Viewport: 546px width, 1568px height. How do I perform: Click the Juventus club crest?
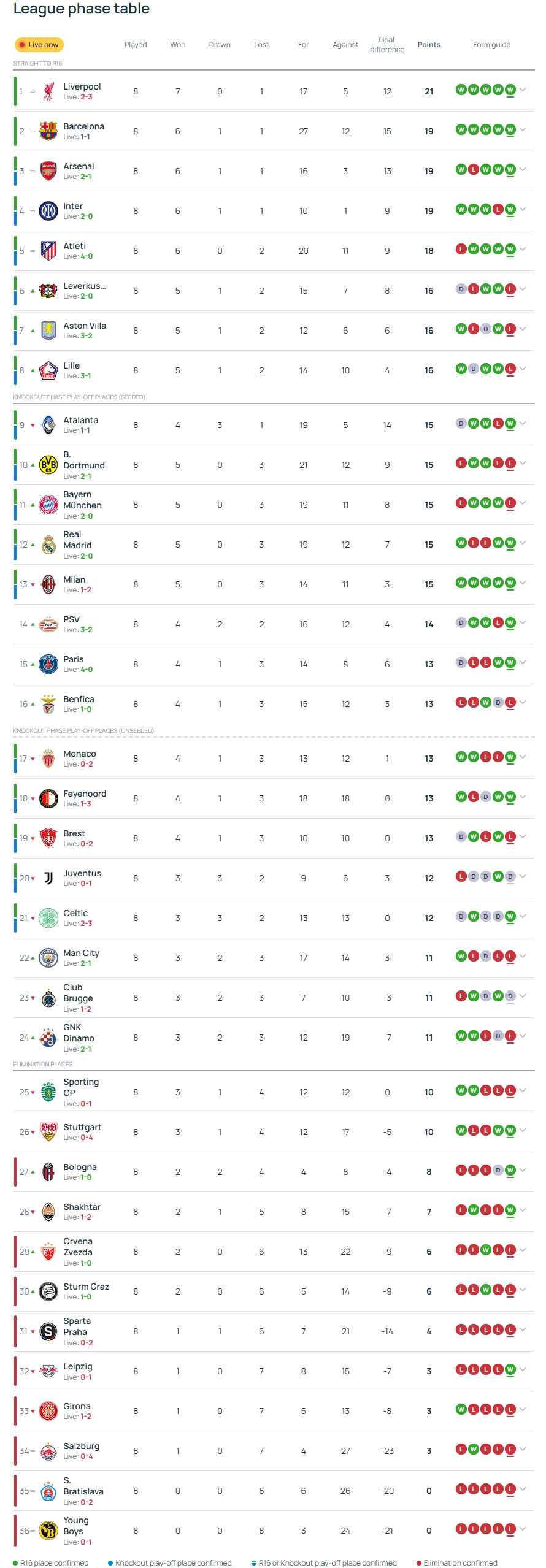[48, 878]
